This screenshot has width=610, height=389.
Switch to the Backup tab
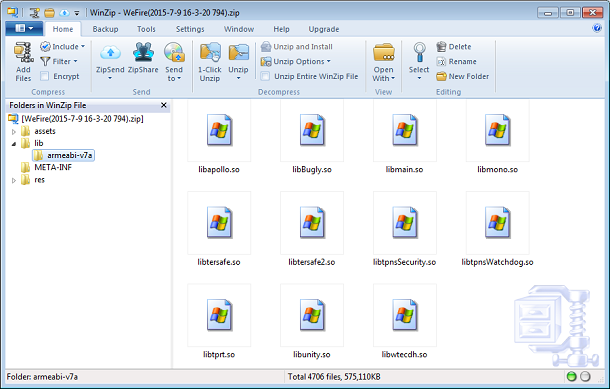pyautogui.click(x=105, y=29)
